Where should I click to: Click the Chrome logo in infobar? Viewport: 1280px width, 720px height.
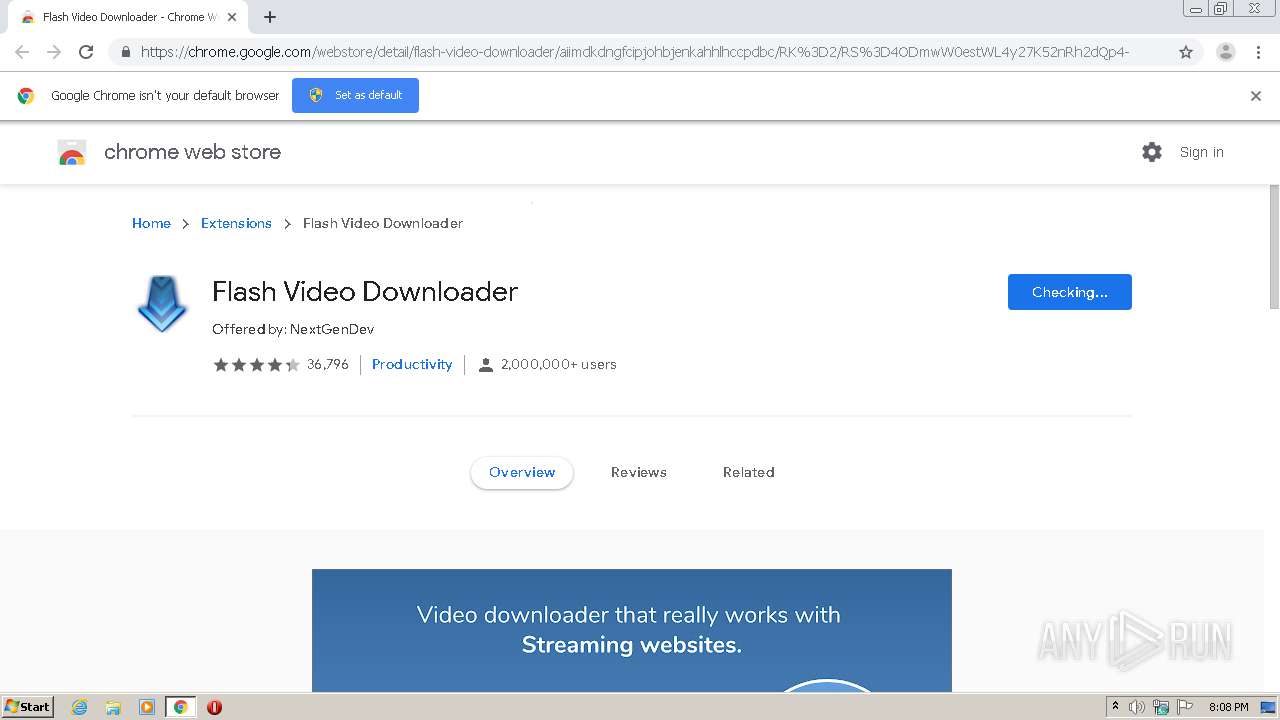[26, 96]
